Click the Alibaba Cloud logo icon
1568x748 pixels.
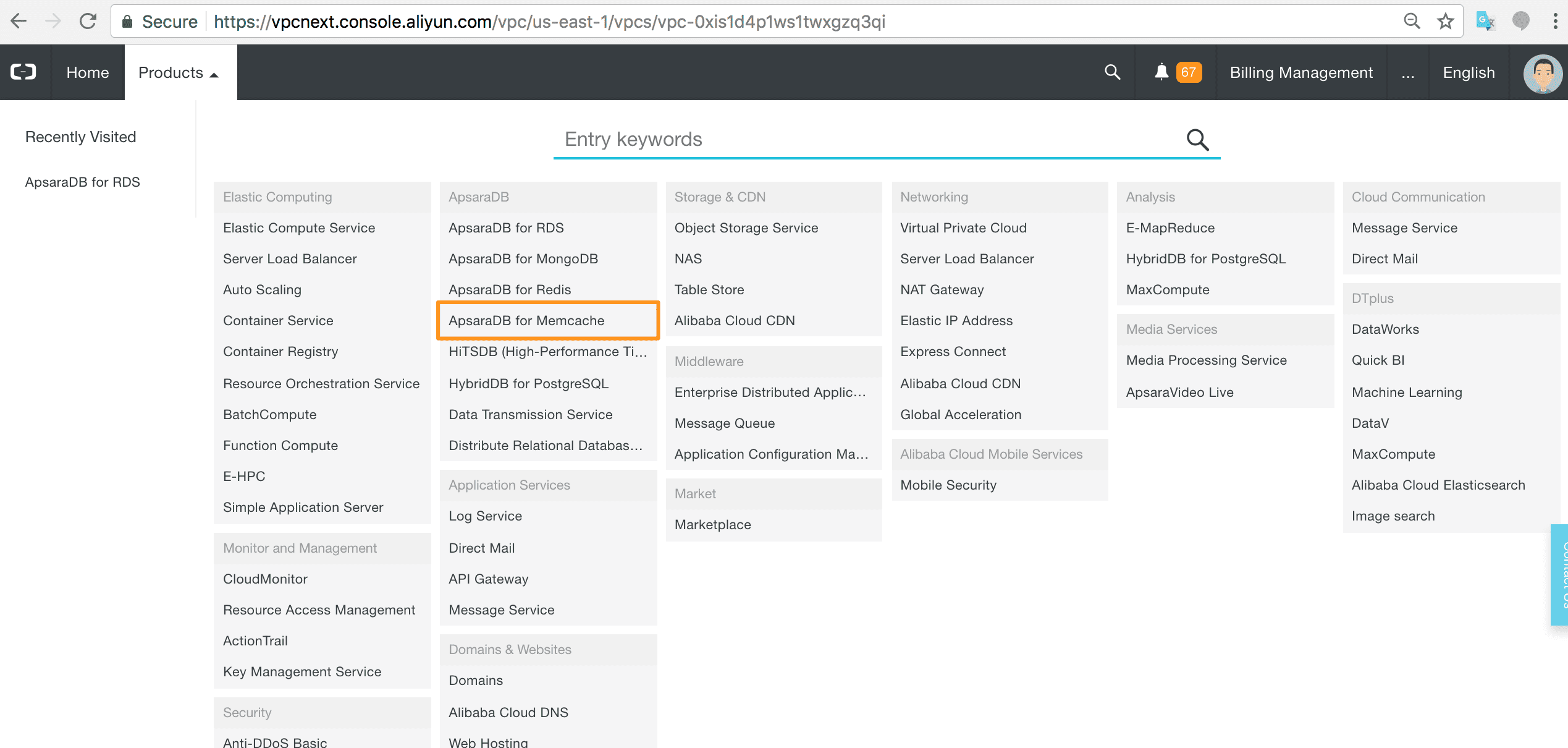click(x=23, y=72)
